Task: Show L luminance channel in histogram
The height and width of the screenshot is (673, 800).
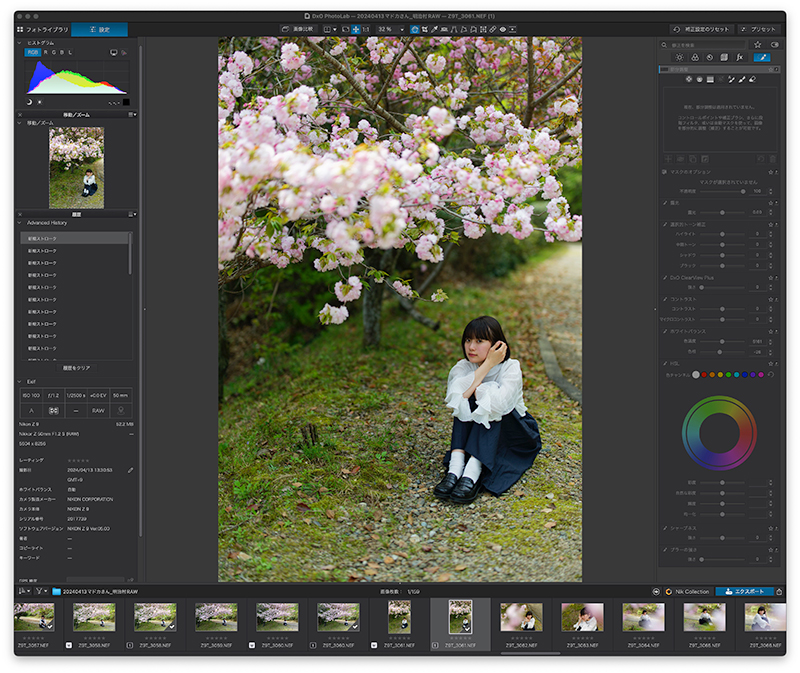Action: [70, 53]
